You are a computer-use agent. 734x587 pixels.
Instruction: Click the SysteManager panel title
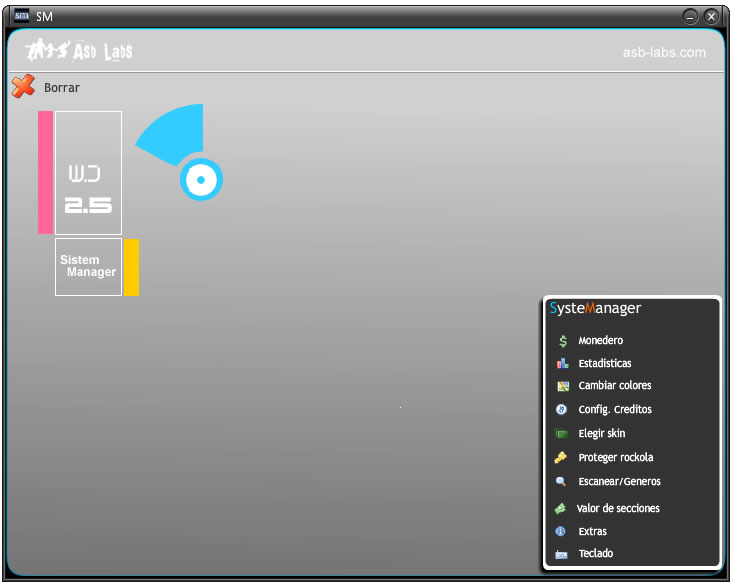tap(595, 308)
